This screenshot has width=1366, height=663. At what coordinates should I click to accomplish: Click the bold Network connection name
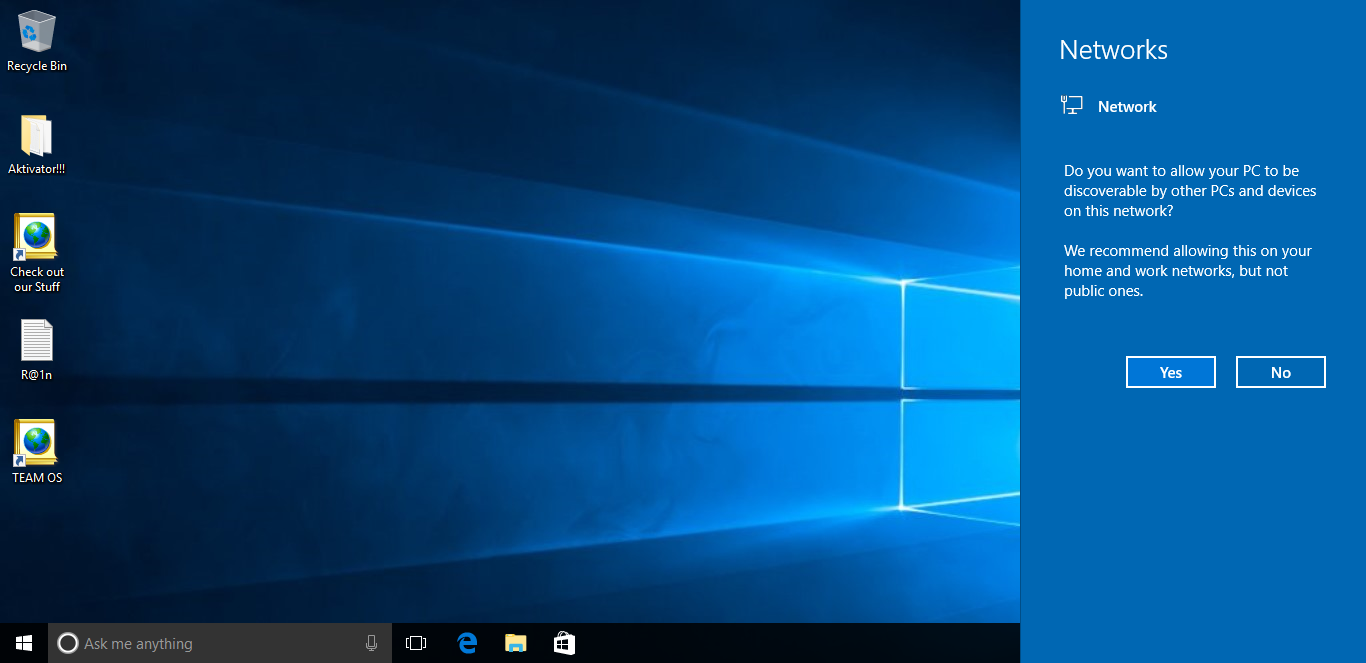tap(1127, 107)
